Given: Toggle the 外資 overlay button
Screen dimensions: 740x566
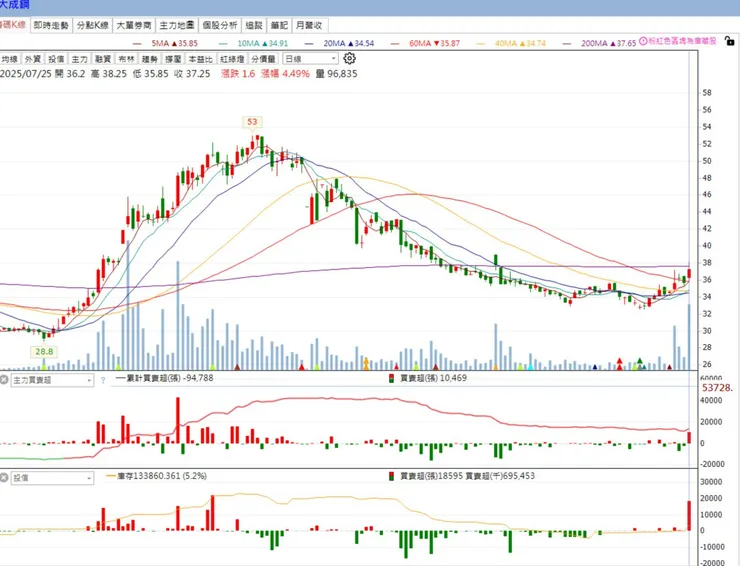Looking at the screenshot, I should 33,59.
